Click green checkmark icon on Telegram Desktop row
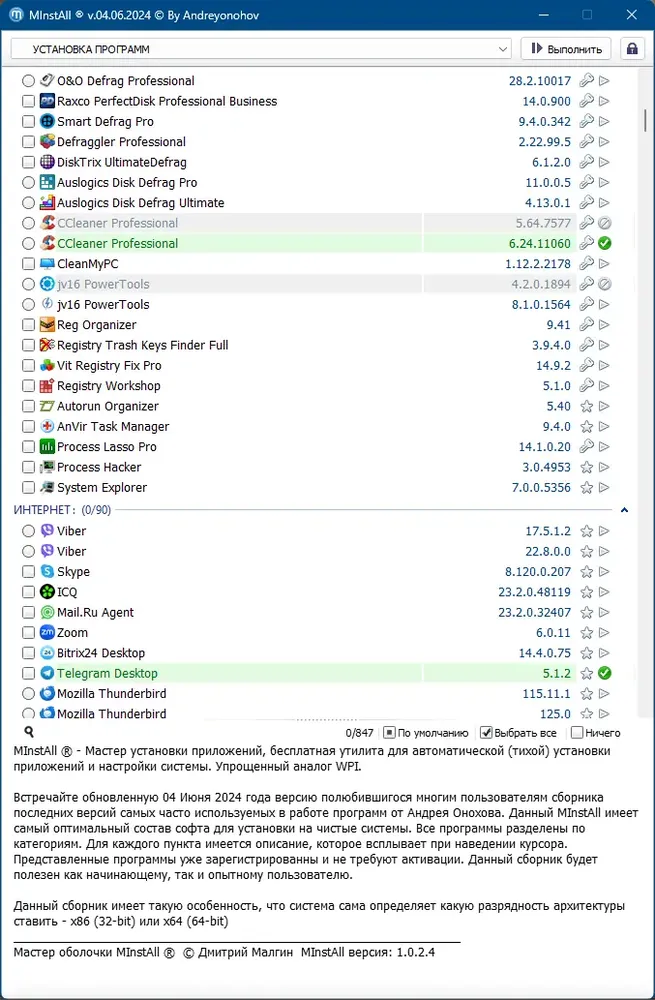This screenshot has height=1000, width=655. point(605,673)
